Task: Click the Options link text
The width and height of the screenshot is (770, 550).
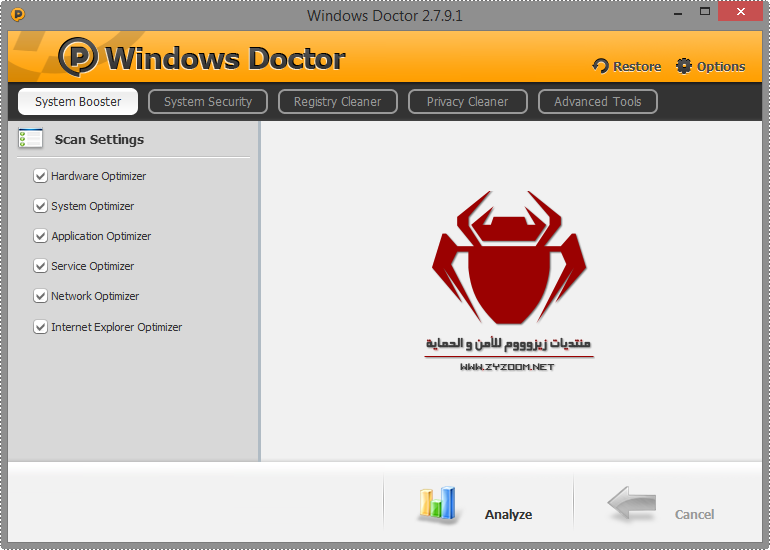Action: (x=721, y=66)
